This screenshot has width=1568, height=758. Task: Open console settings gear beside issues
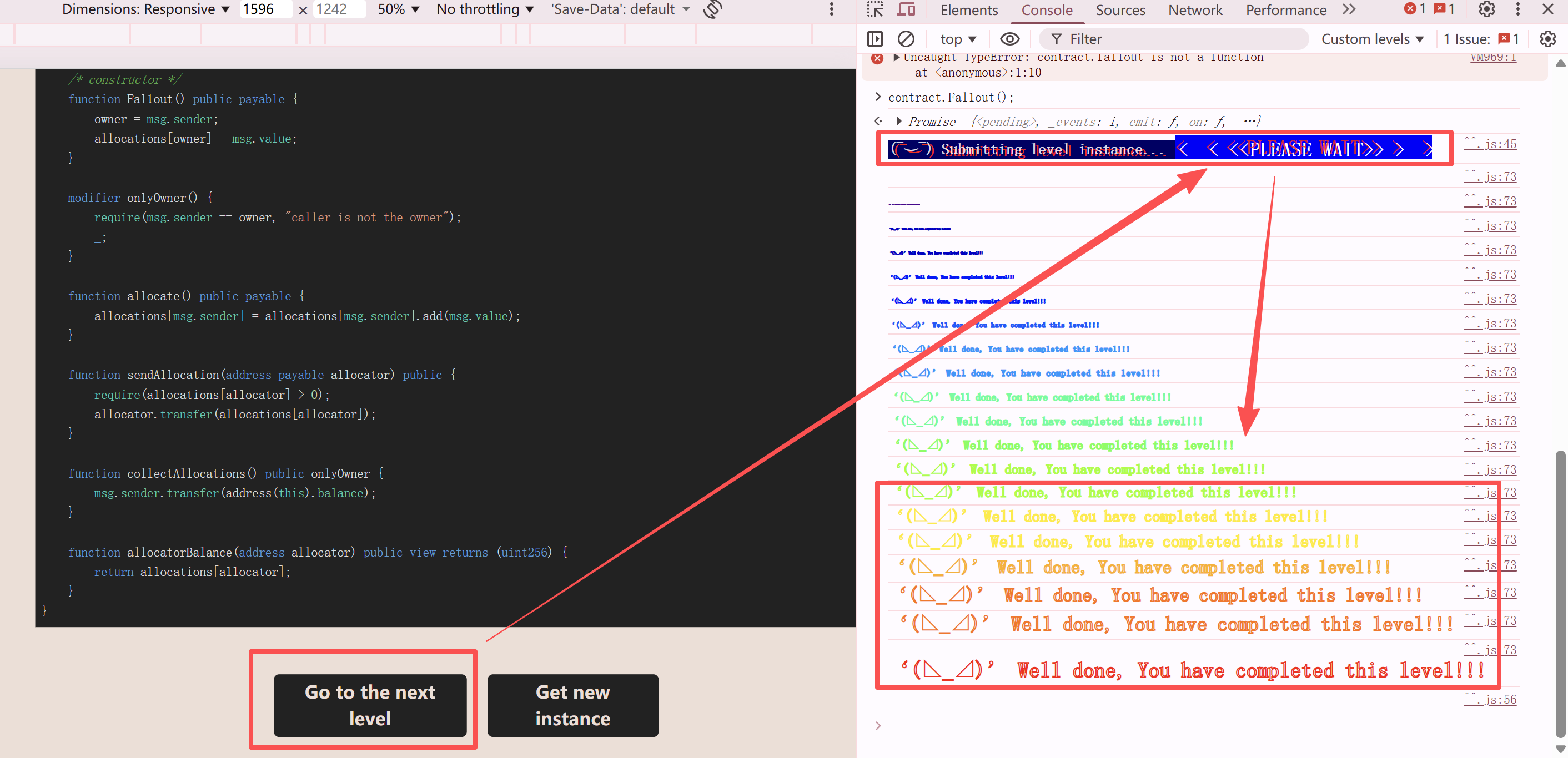pyautogui.click(x=1547, y=39)
